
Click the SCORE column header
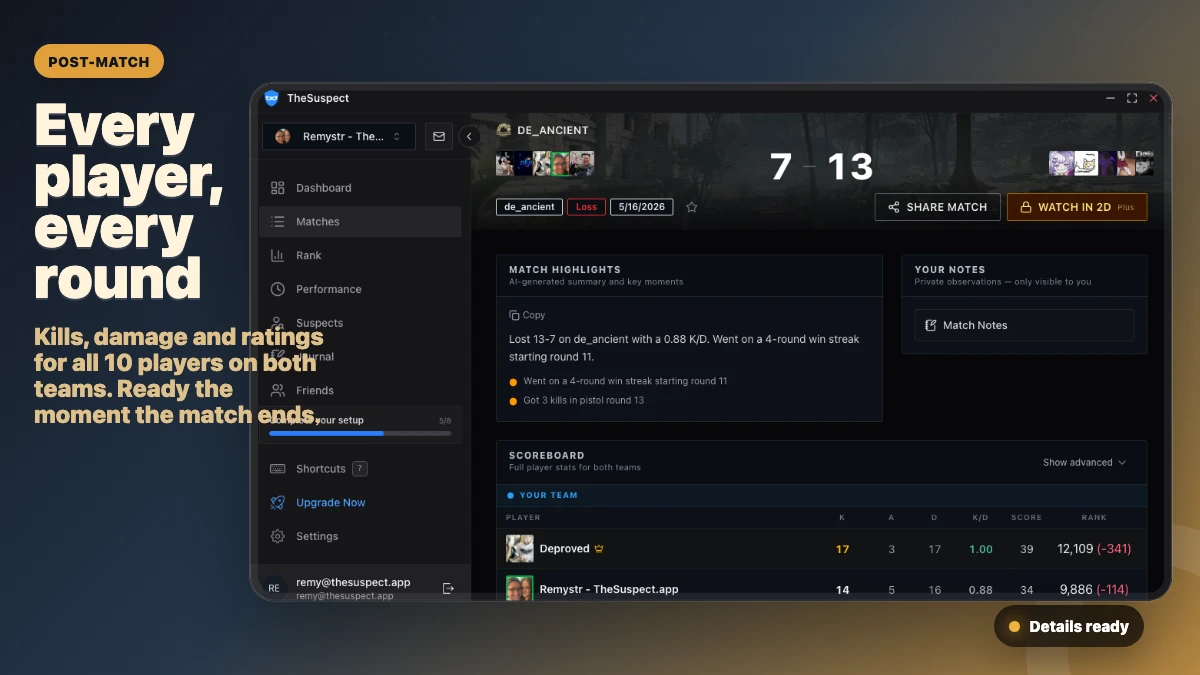point(1026,518)
